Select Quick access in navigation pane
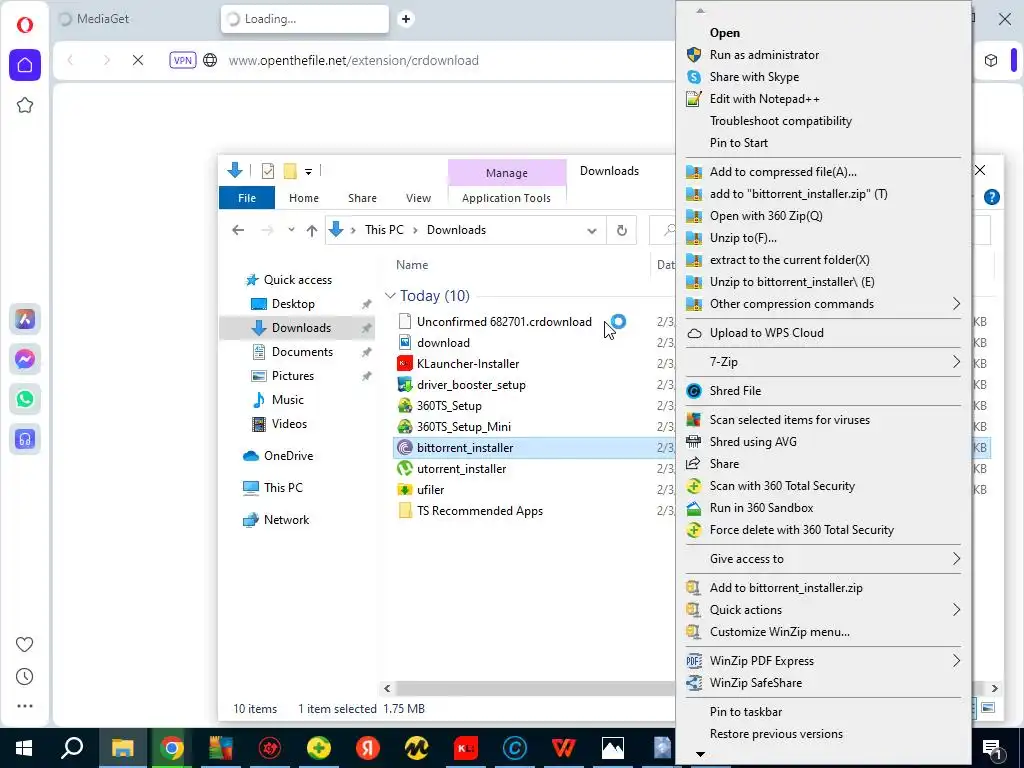This screenshot has width=1024, height=768. pos(298,280)
